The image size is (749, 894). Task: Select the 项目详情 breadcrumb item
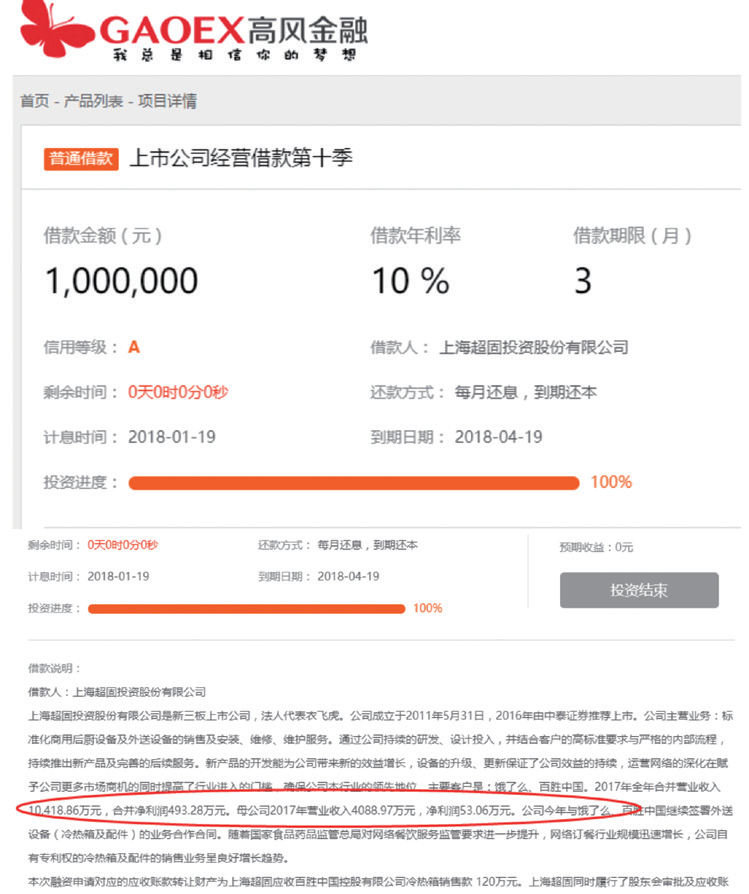167,101
